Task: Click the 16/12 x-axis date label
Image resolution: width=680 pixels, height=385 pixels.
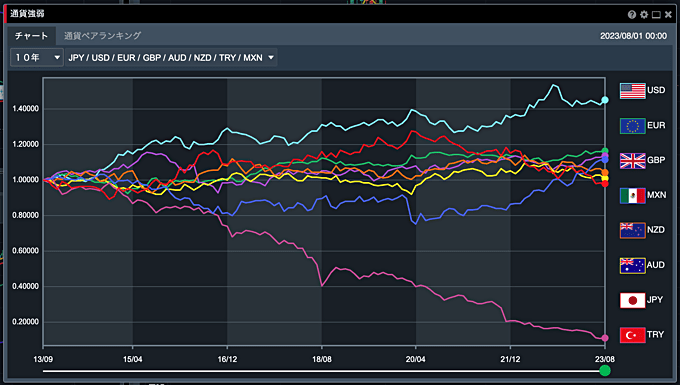Action: pyautogui.click(x=227, y=359)
